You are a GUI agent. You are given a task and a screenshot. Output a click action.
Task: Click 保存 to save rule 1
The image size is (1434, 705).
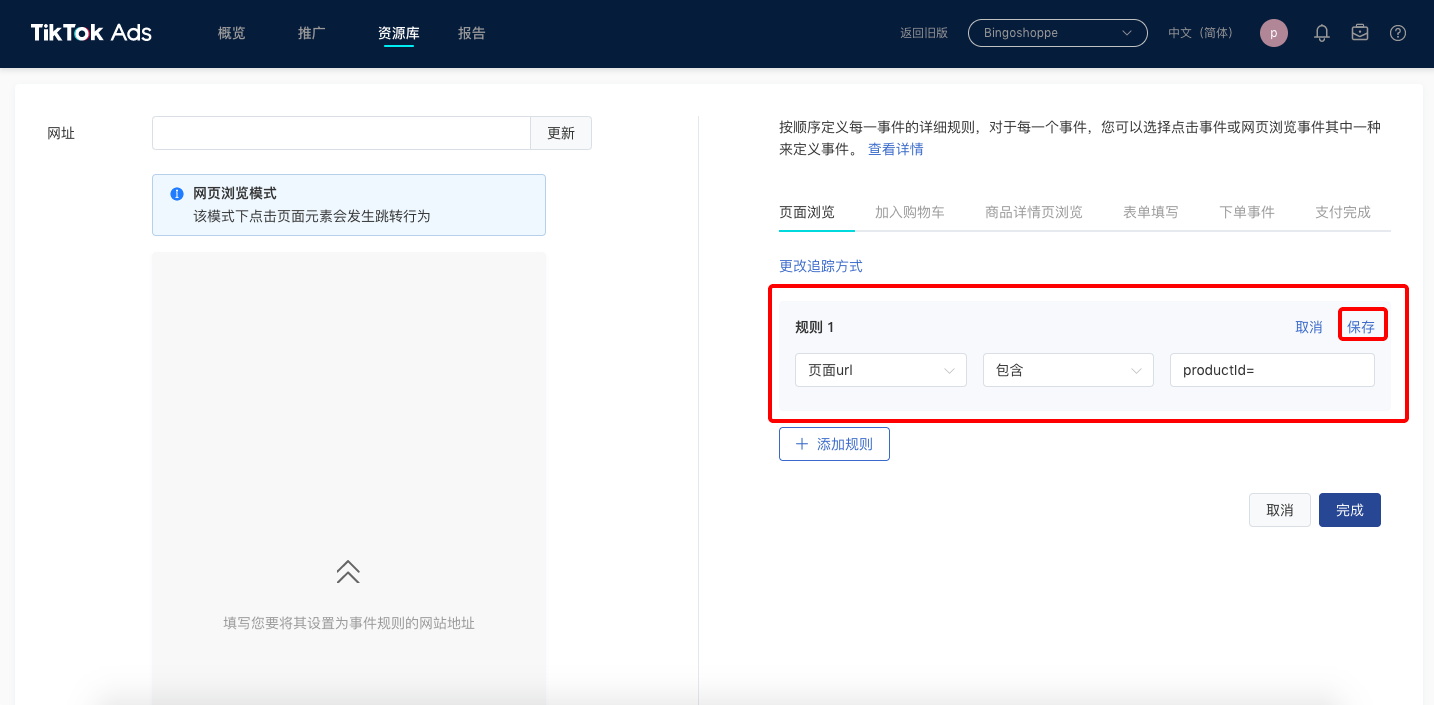click(1361, 327)
